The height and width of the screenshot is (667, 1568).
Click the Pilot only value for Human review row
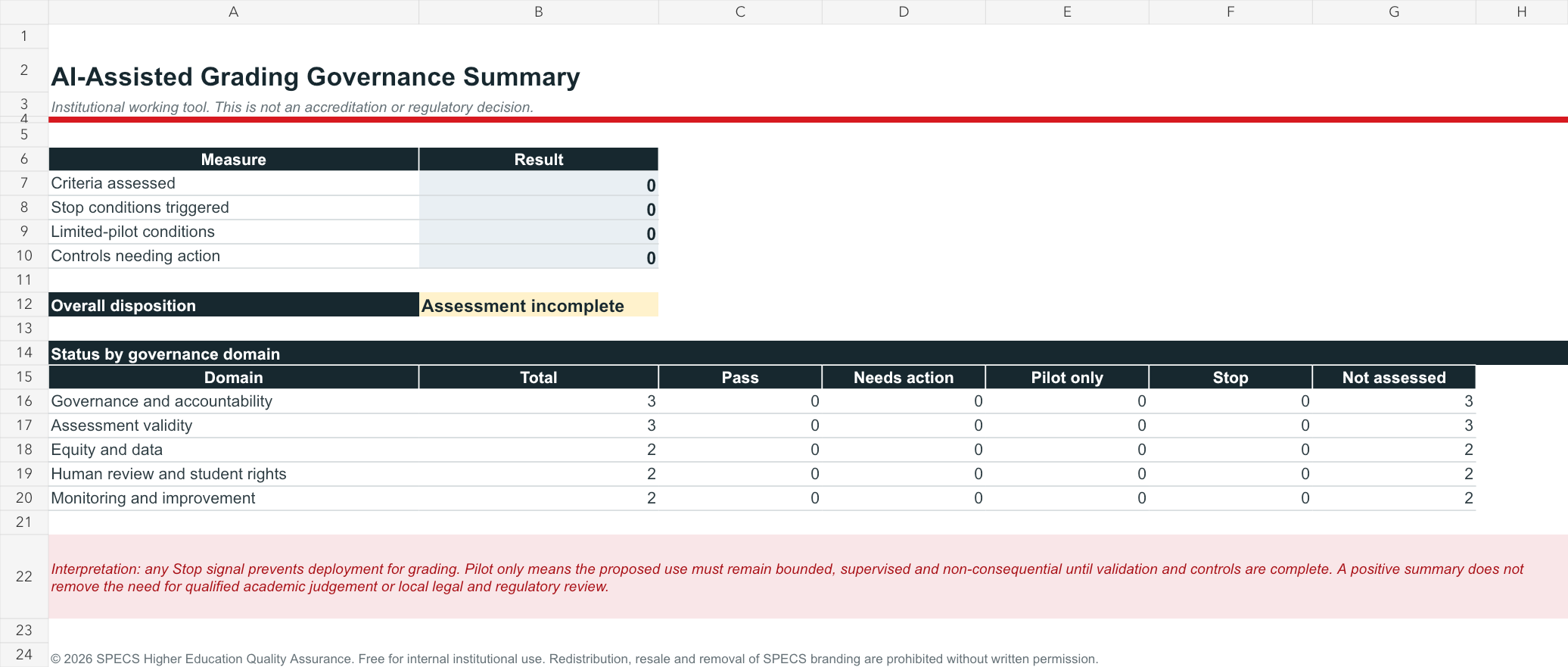1067,474
